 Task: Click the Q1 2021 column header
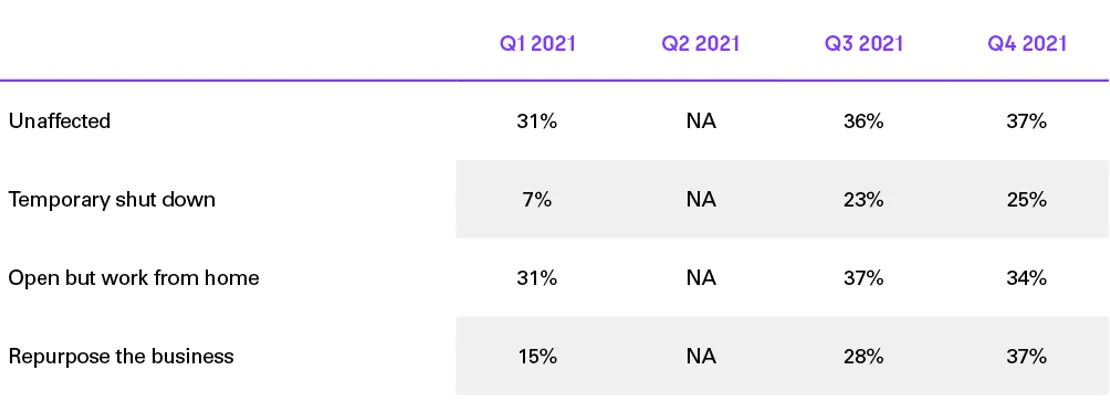[x=537, y=44]
